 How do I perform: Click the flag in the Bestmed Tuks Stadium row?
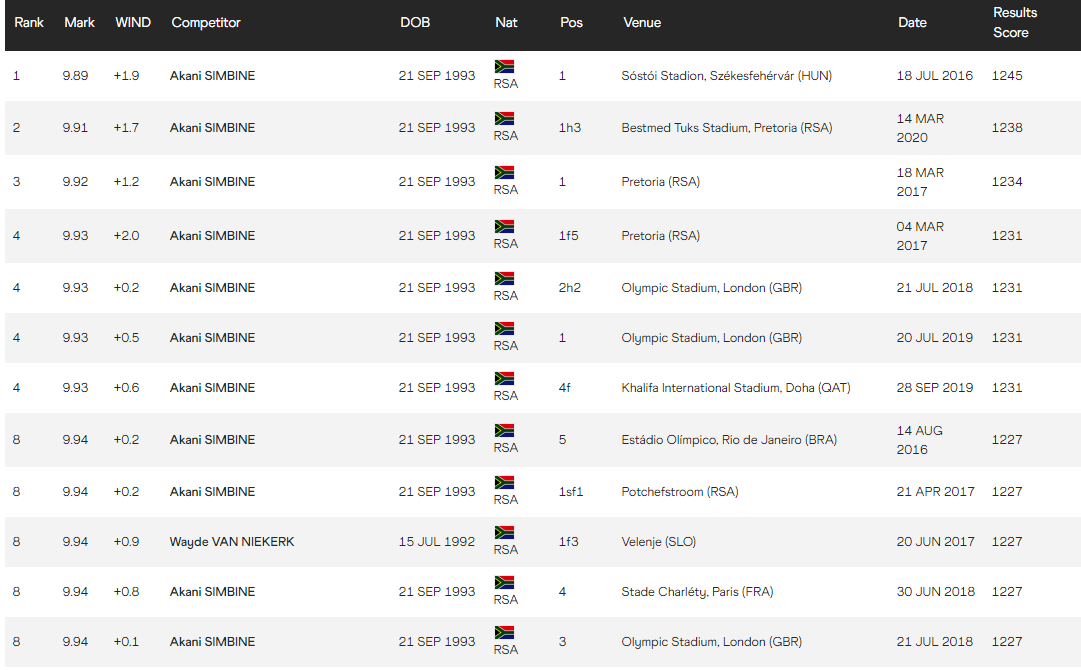[504, 119]
